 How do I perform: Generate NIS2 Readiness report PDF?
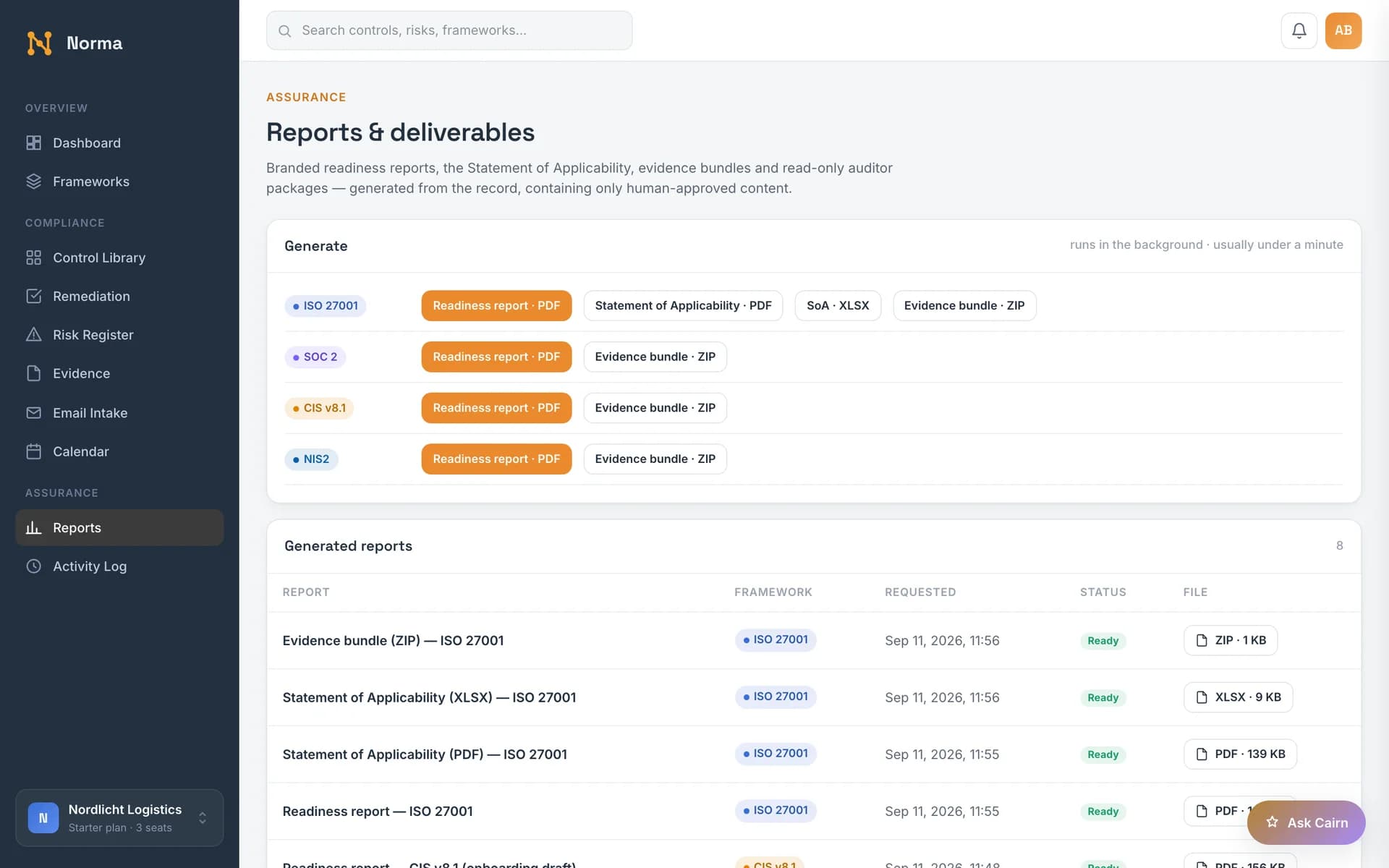[x=496, y=459]
